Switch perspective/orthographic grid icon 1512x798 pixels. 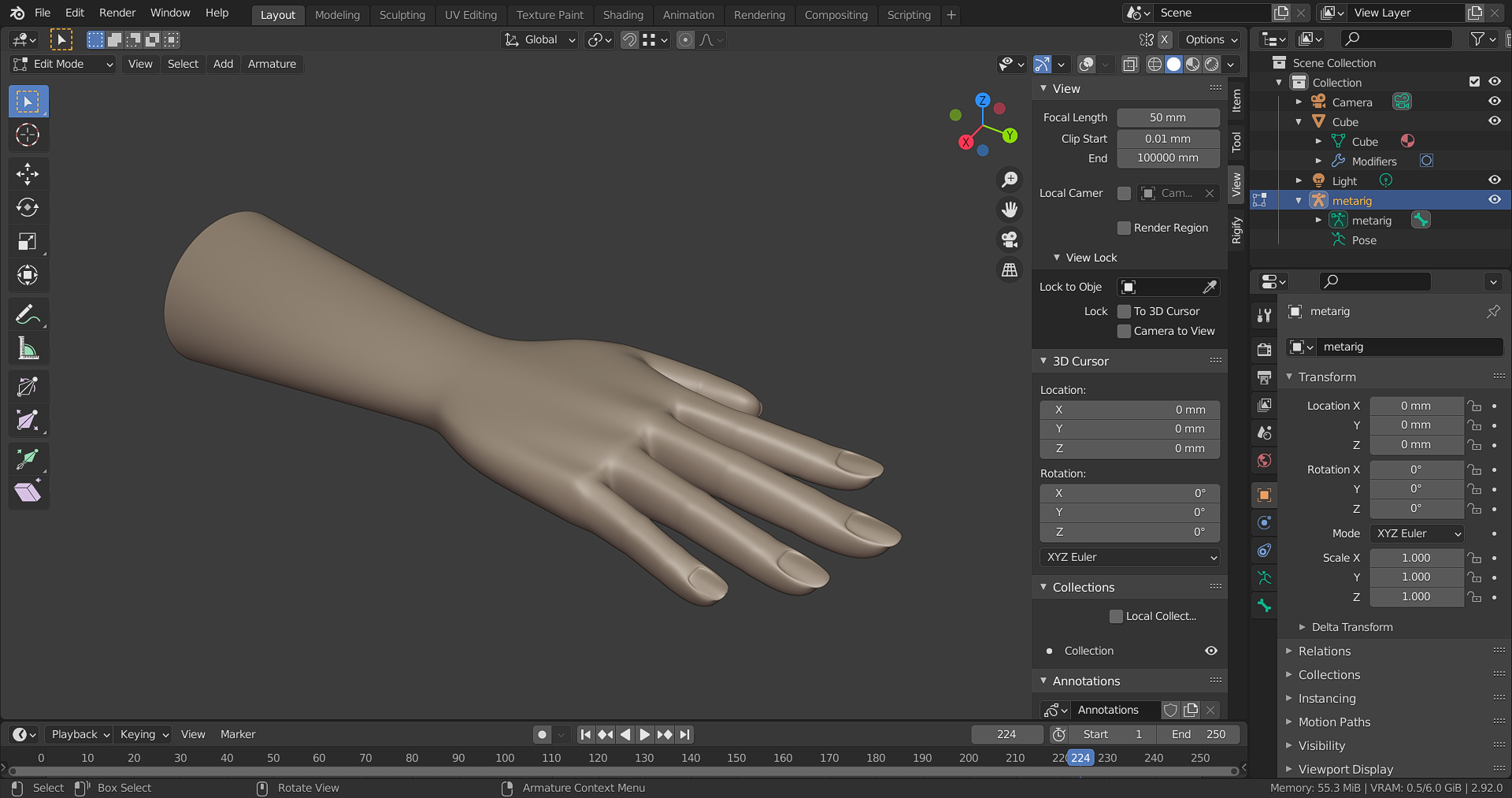tap(1010, 269)
